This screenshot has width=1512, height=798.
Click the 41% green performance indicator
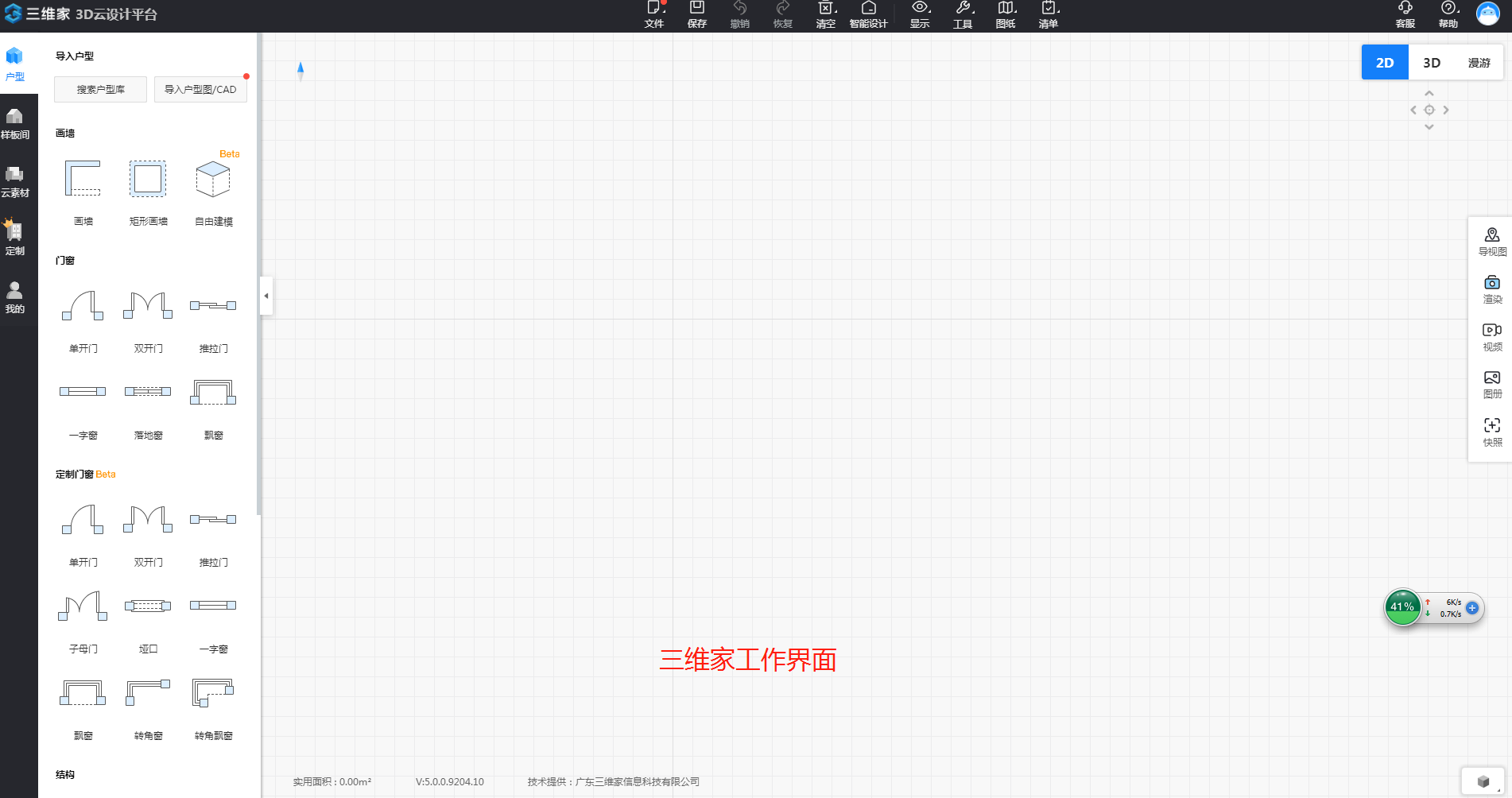tap(1402, 607)
